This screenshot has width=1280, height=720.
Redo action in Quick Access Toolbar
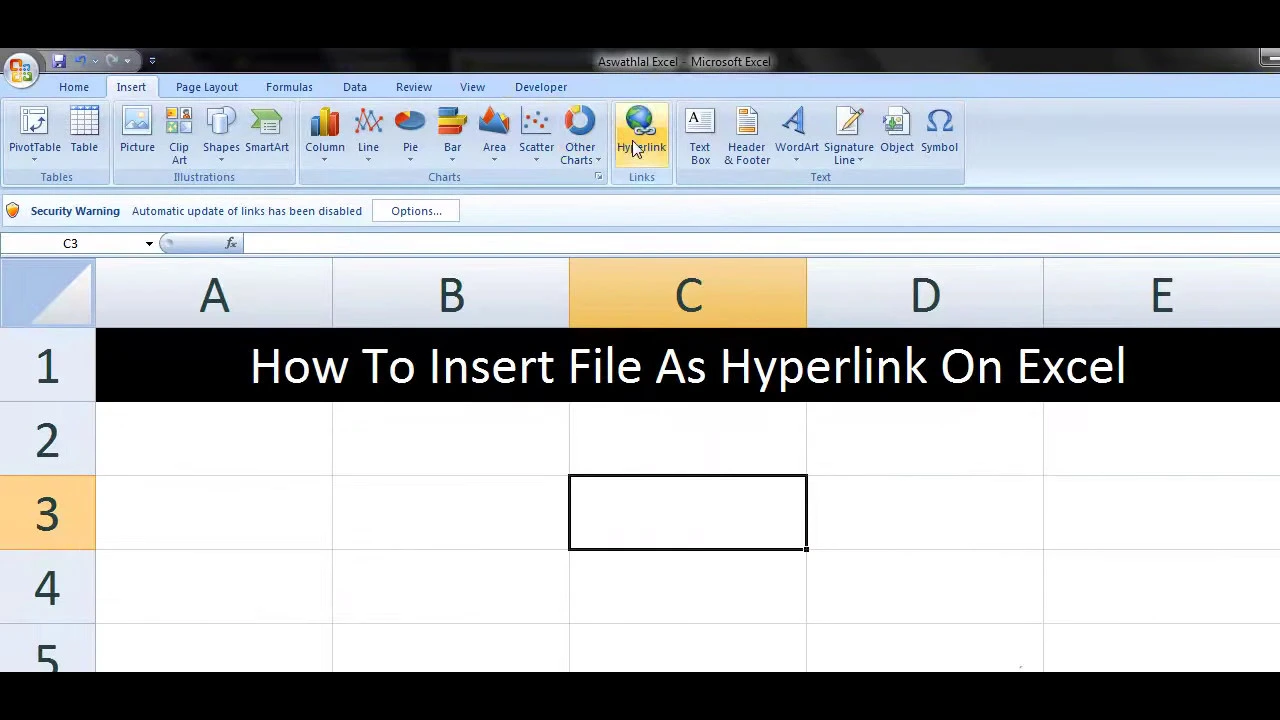tap(112, 61)
